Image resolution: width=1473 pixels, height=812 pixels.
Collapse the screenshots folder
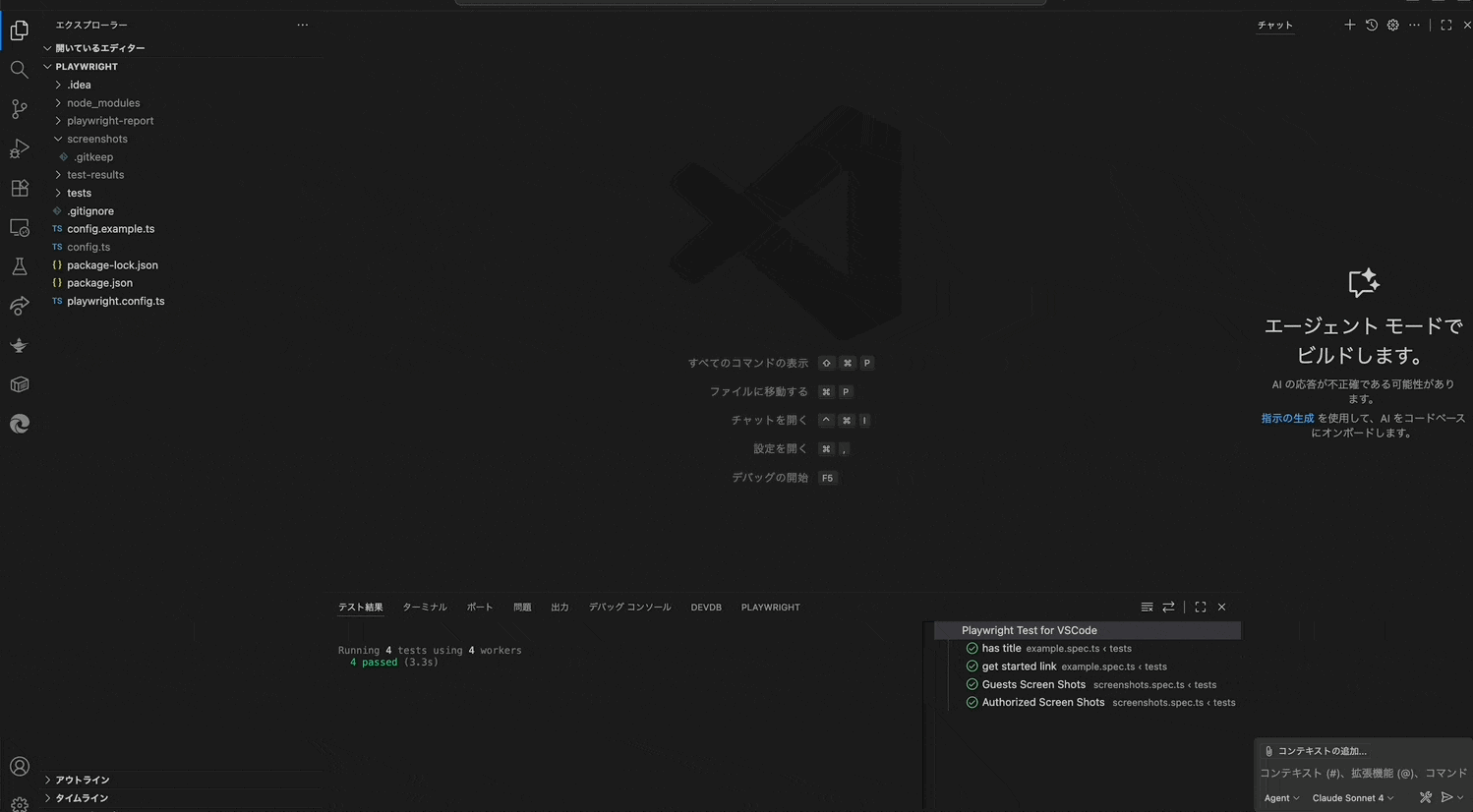(x=95, y=139)
